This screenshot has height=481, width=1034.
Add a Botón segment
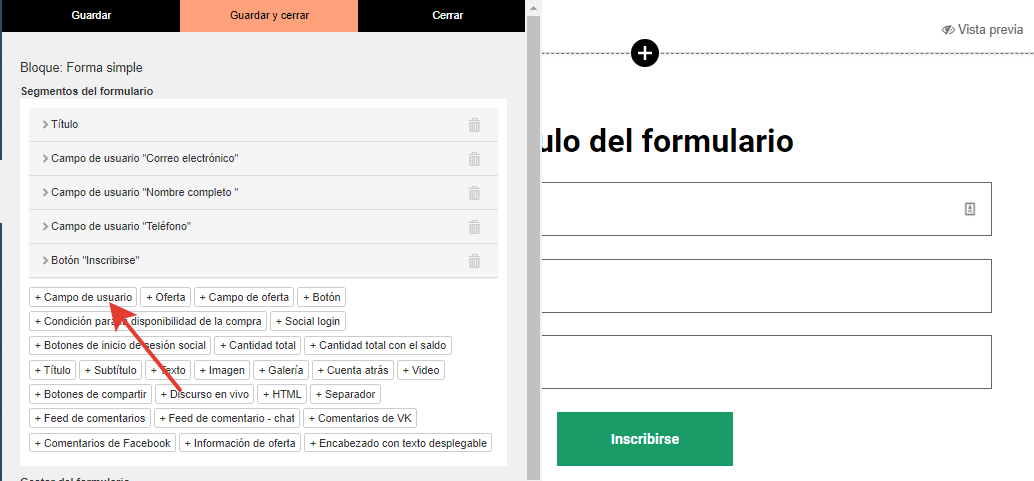point(322,298)
